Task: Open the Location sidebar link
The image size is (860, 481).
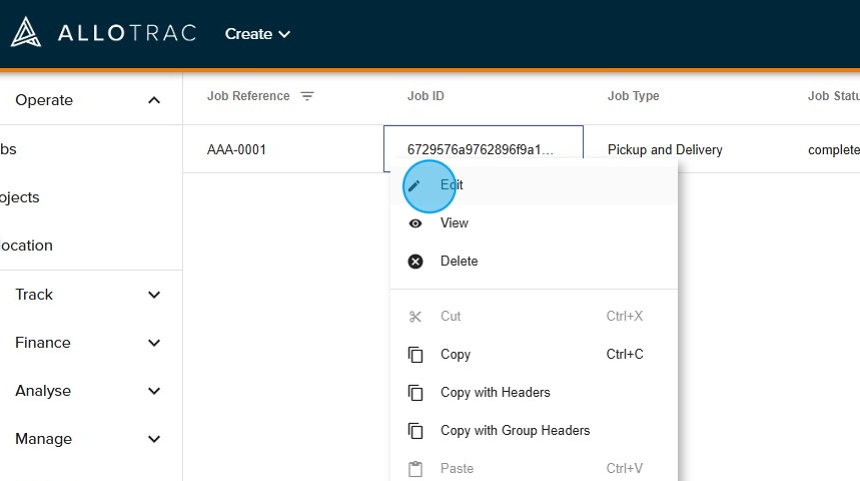Action: [x=27, y=245]
